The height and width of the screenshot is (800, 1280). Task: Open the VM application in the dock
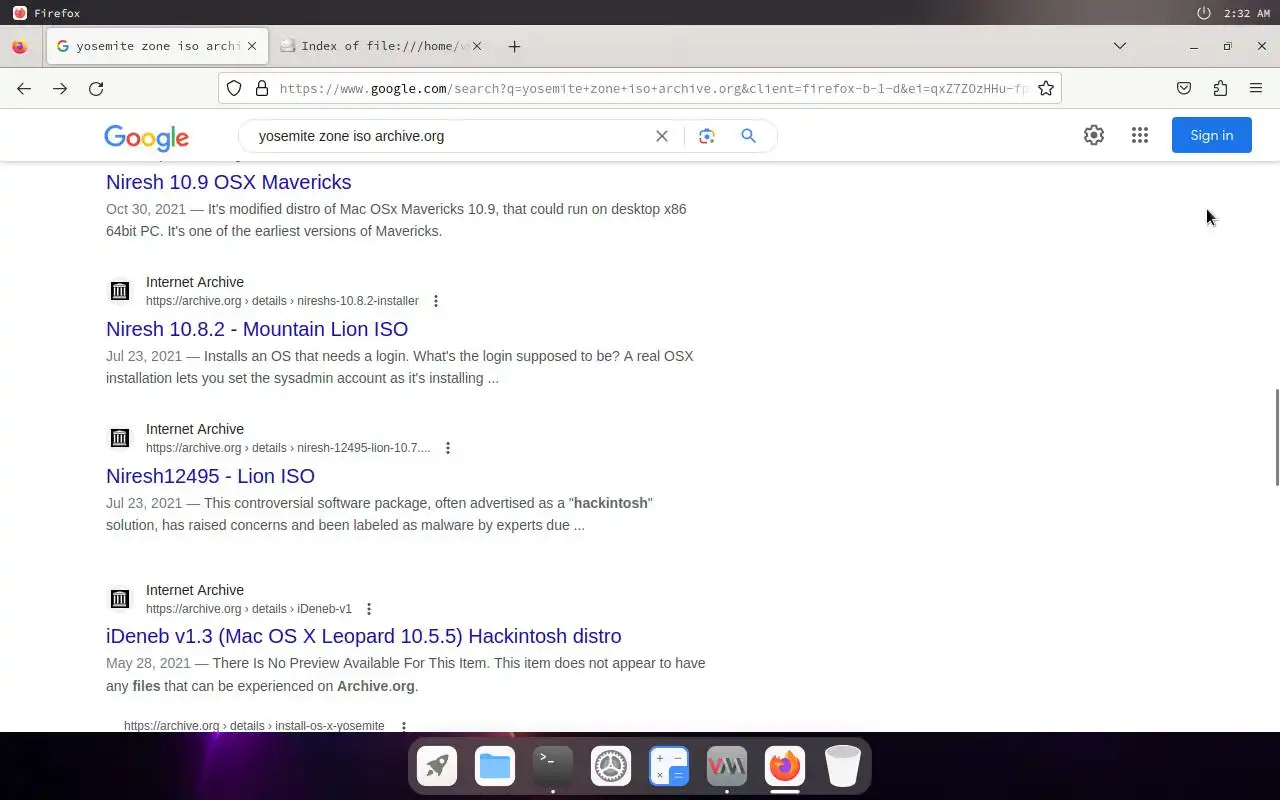[x=727, y=767]
